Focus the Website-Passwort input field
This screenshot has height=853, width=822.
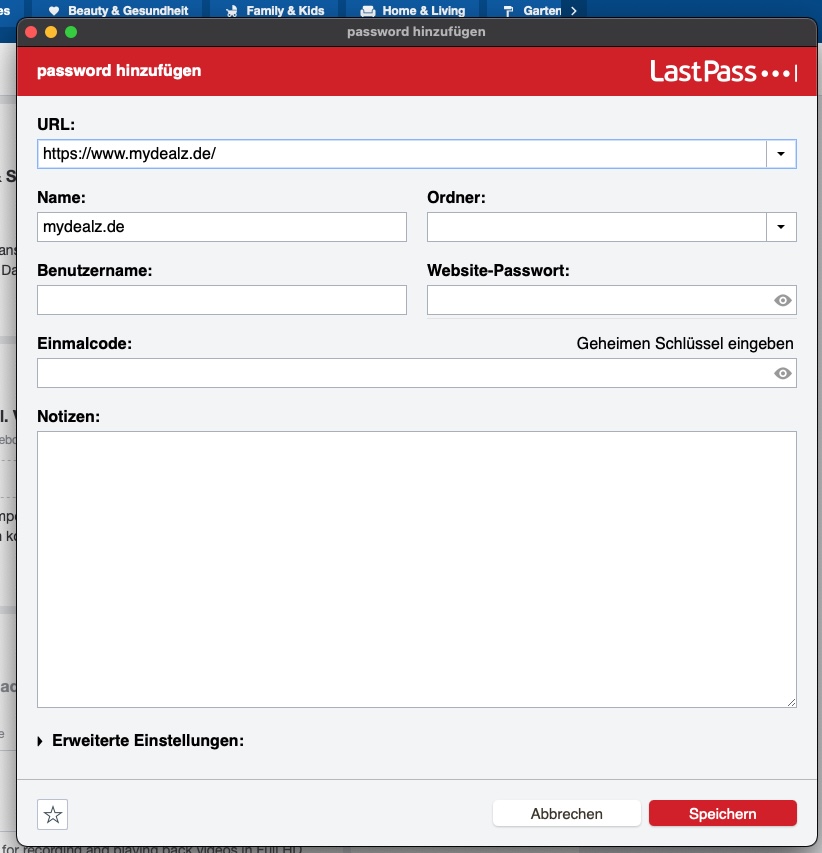pos(598,300)
